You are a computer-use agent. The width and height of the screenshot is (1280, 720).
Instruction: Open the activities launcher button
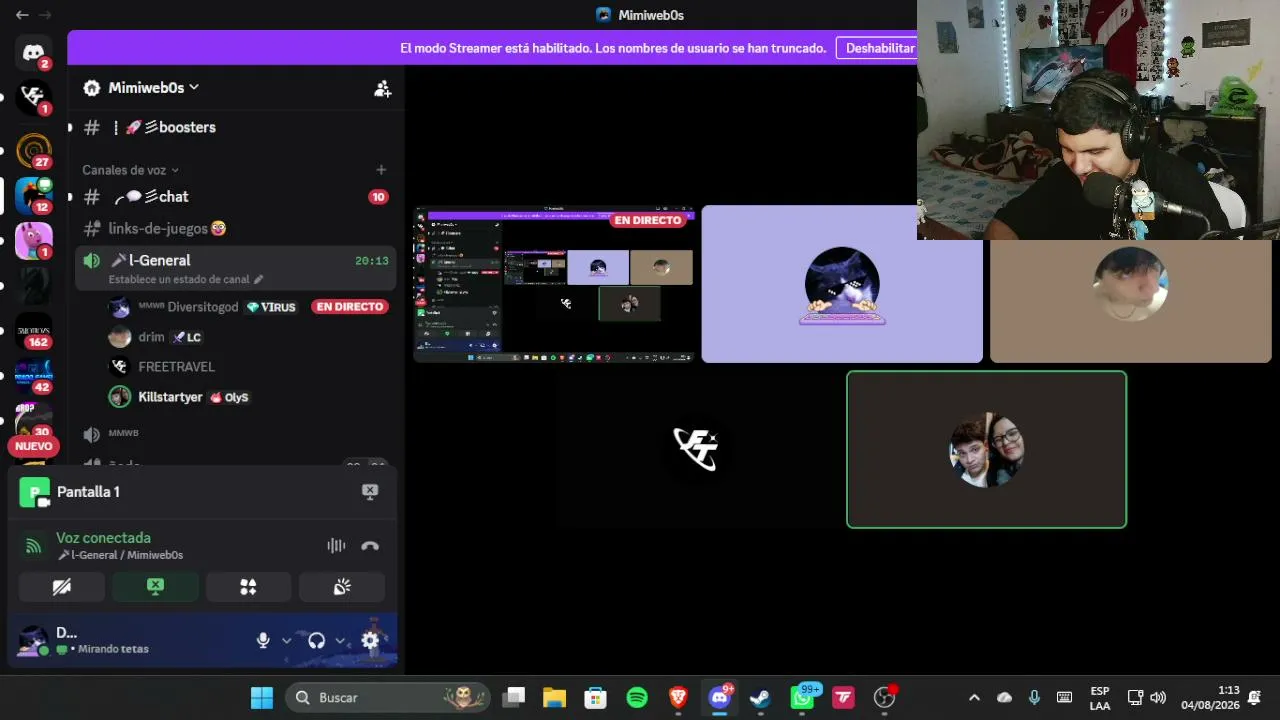pos(248,587)
